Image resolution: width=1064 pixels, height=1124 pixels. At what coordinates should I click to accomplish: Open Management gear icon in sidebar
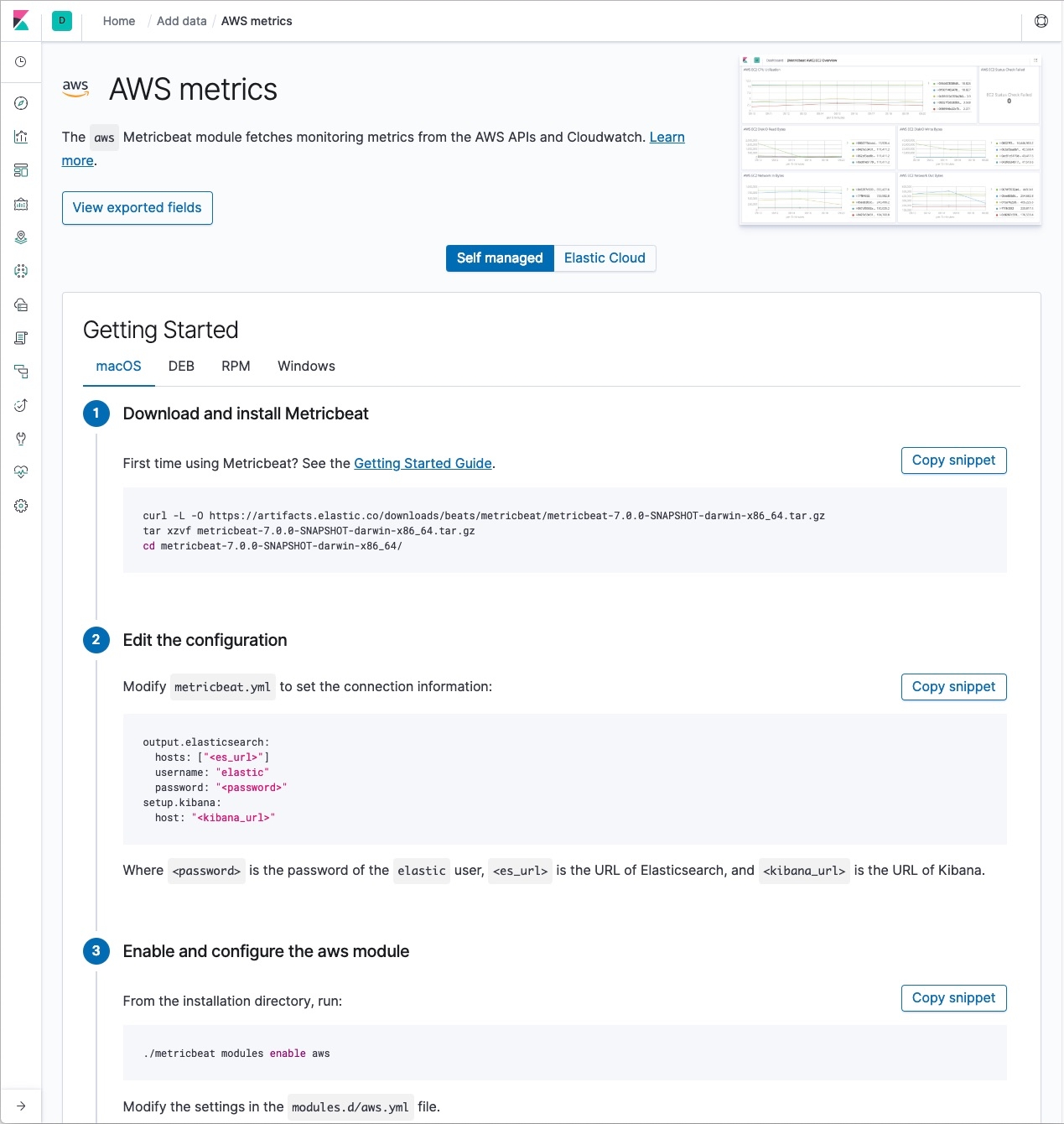pos(21,506)
